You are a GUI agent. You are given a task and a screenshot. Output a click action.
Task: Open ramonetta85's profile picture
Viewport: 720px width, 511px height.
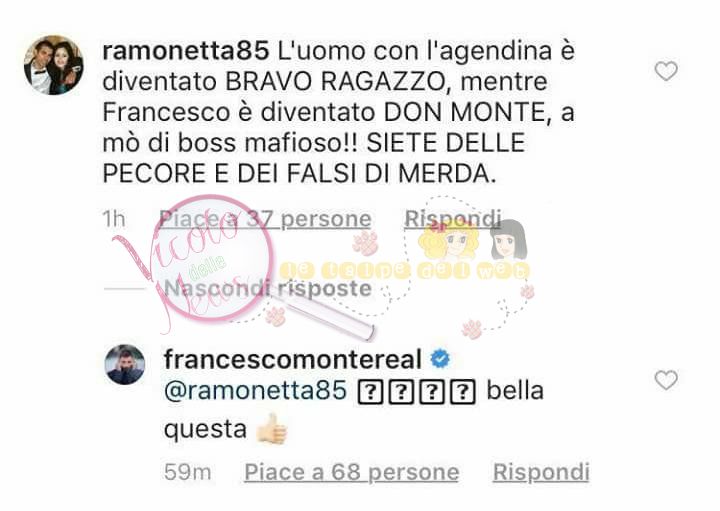pos(54,65)
